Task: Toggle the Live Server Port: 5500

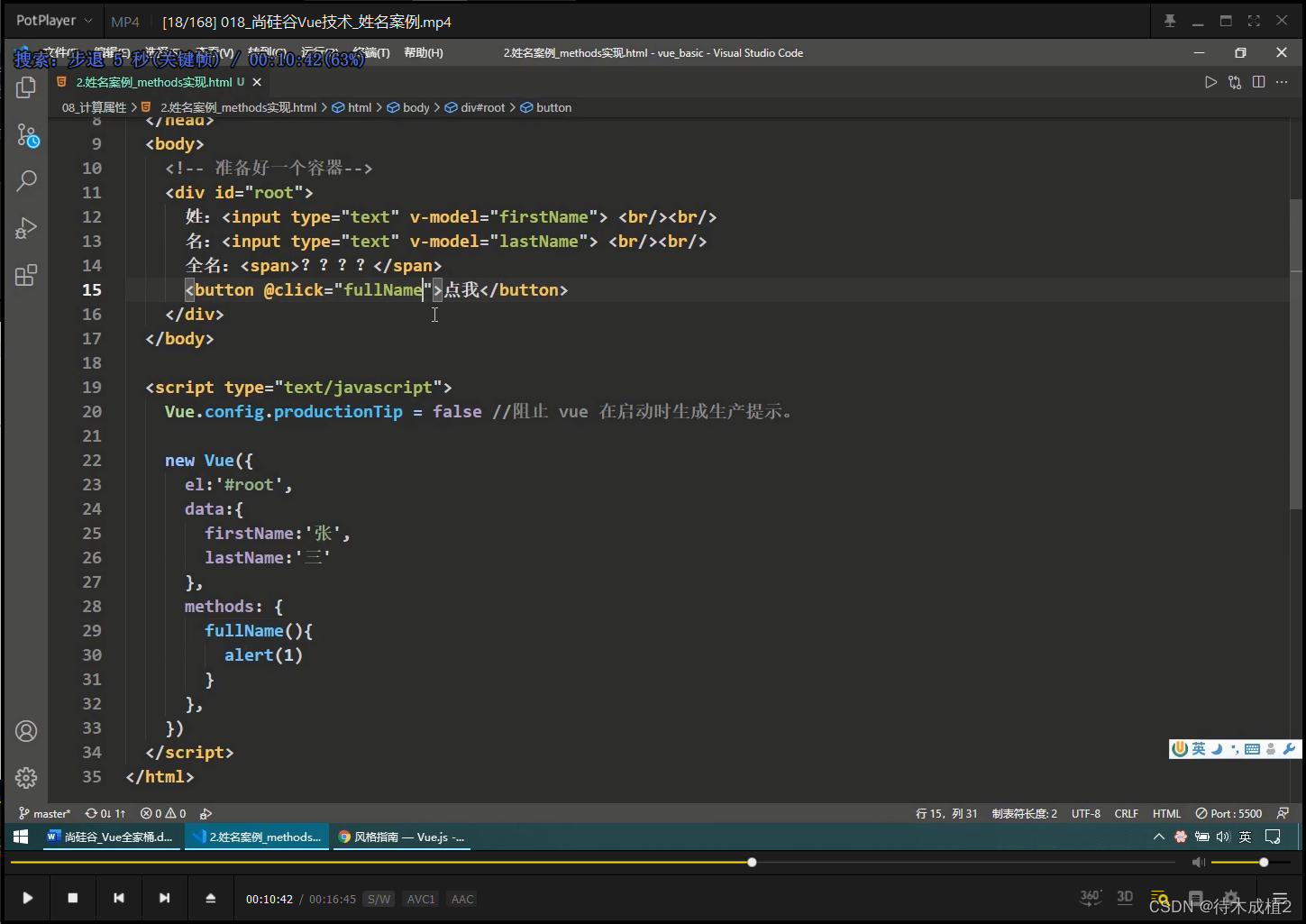Action: click(1228, 813)
